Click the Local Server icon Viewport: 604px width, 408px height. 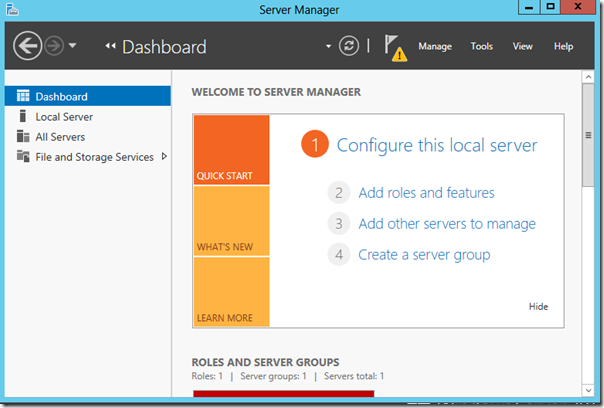pos(23,117)
